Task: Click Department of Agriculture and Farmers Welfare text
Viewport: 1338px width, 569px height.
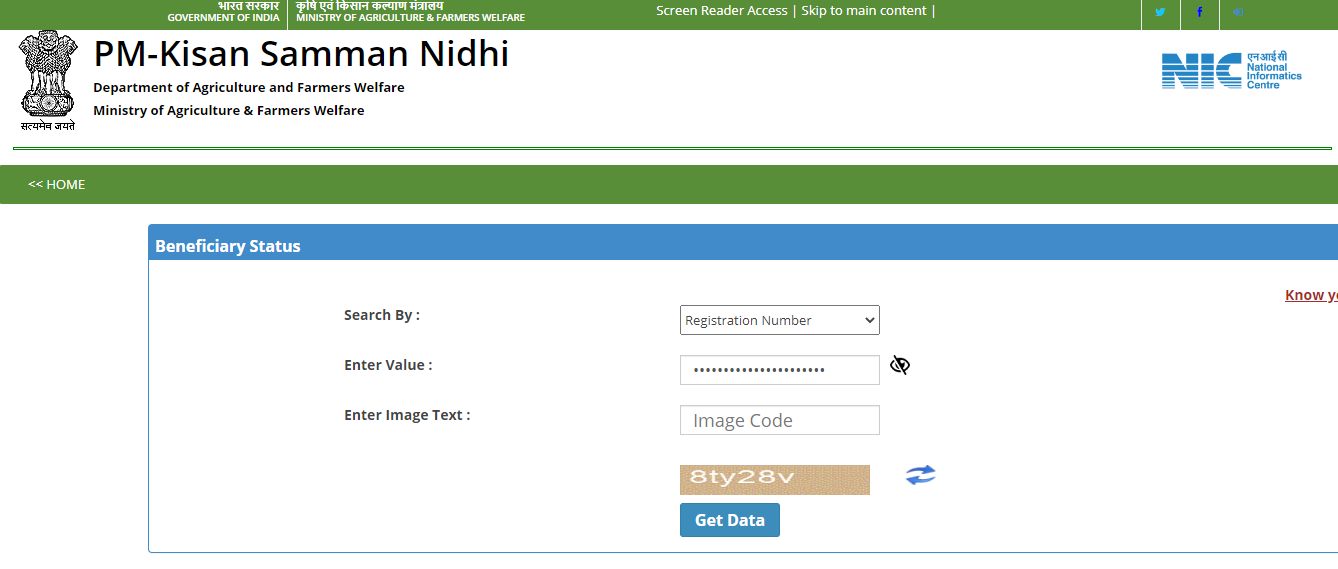Action: pos(249,88)
